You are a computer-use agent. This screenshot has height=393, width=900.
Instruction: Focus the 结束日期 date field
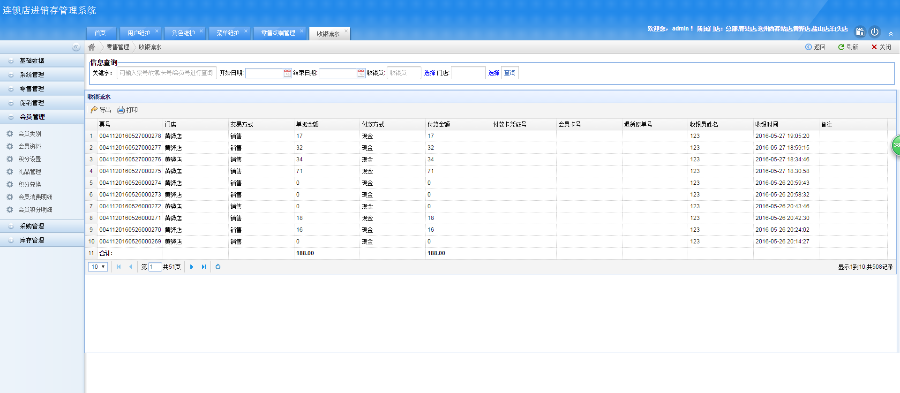pyautogui.click(x=338, y=73)
